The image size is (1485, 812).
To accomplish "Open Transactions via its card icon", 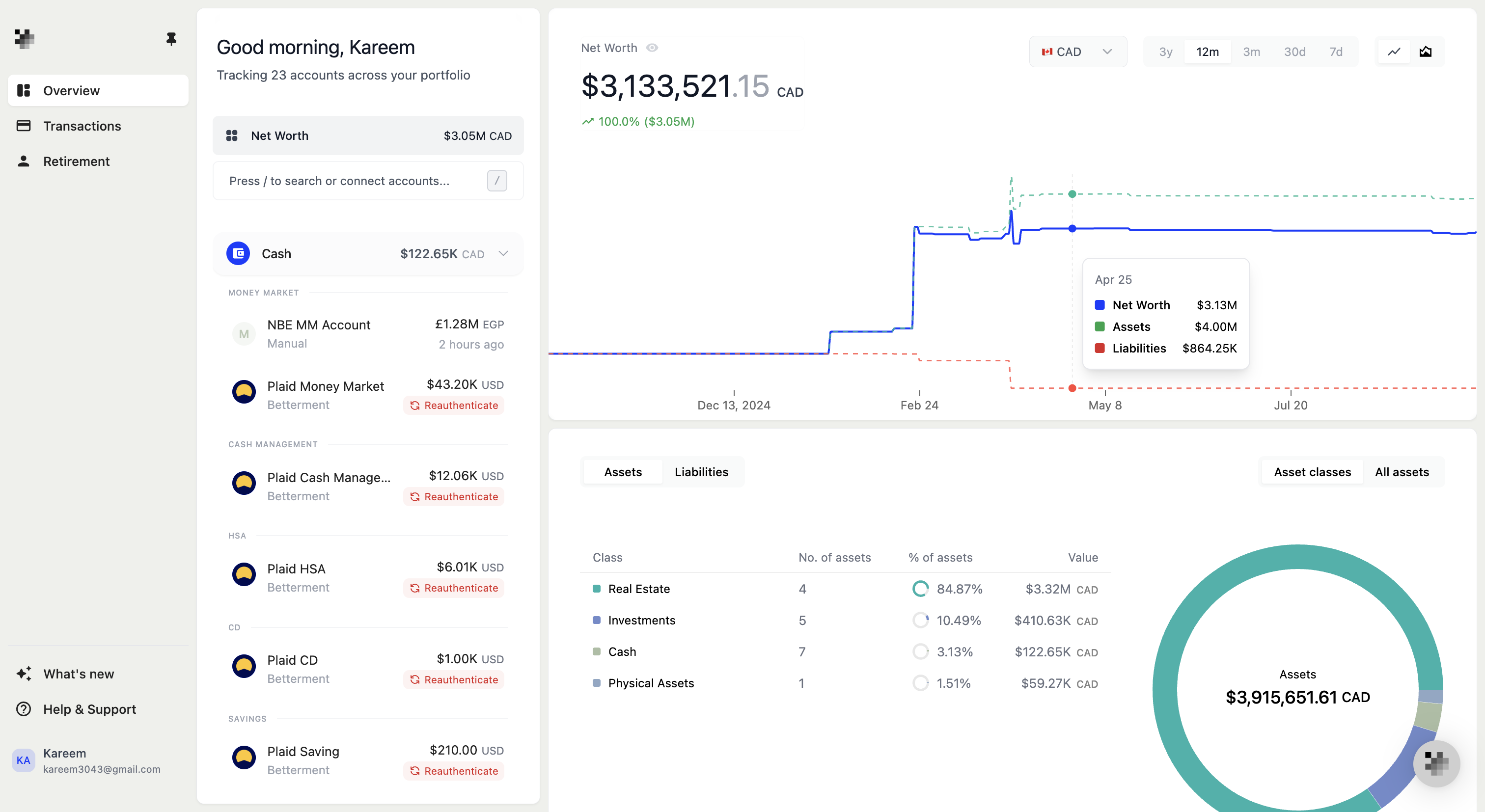I will (x=24, y=126).
